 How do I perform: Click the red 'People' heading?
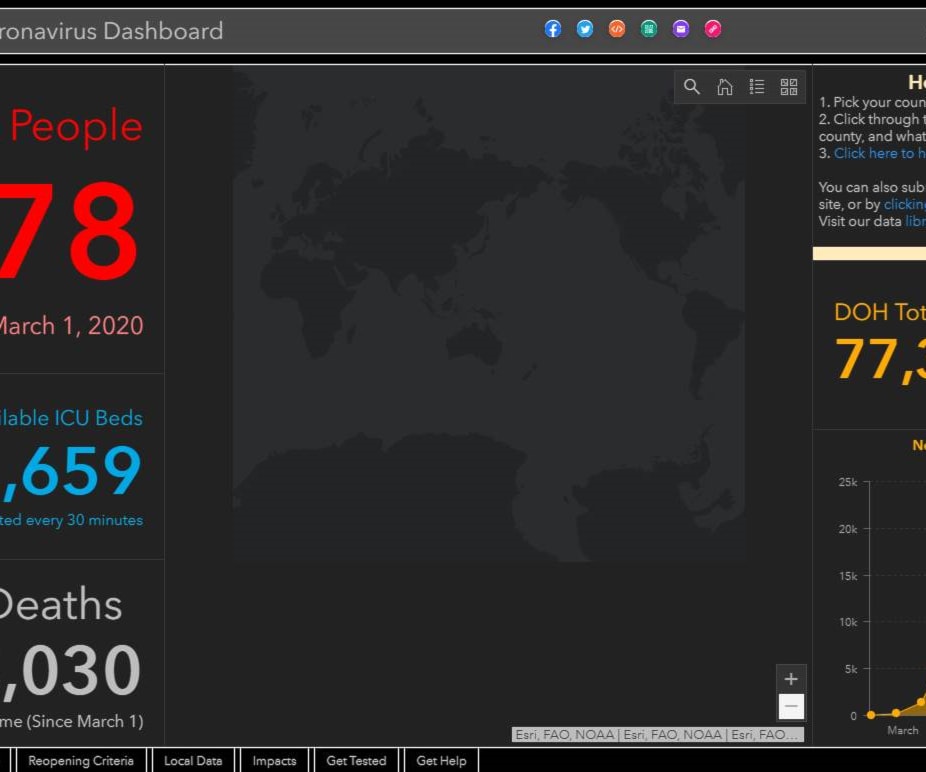(x=77, y=126)
